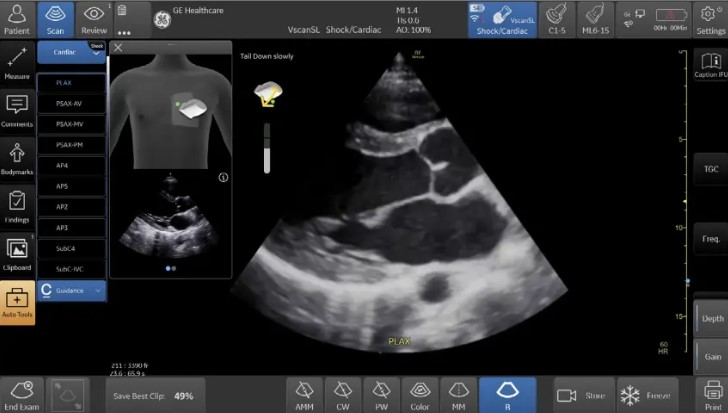Click the Store clip button

pyautogui.click(x=580, y=394)
